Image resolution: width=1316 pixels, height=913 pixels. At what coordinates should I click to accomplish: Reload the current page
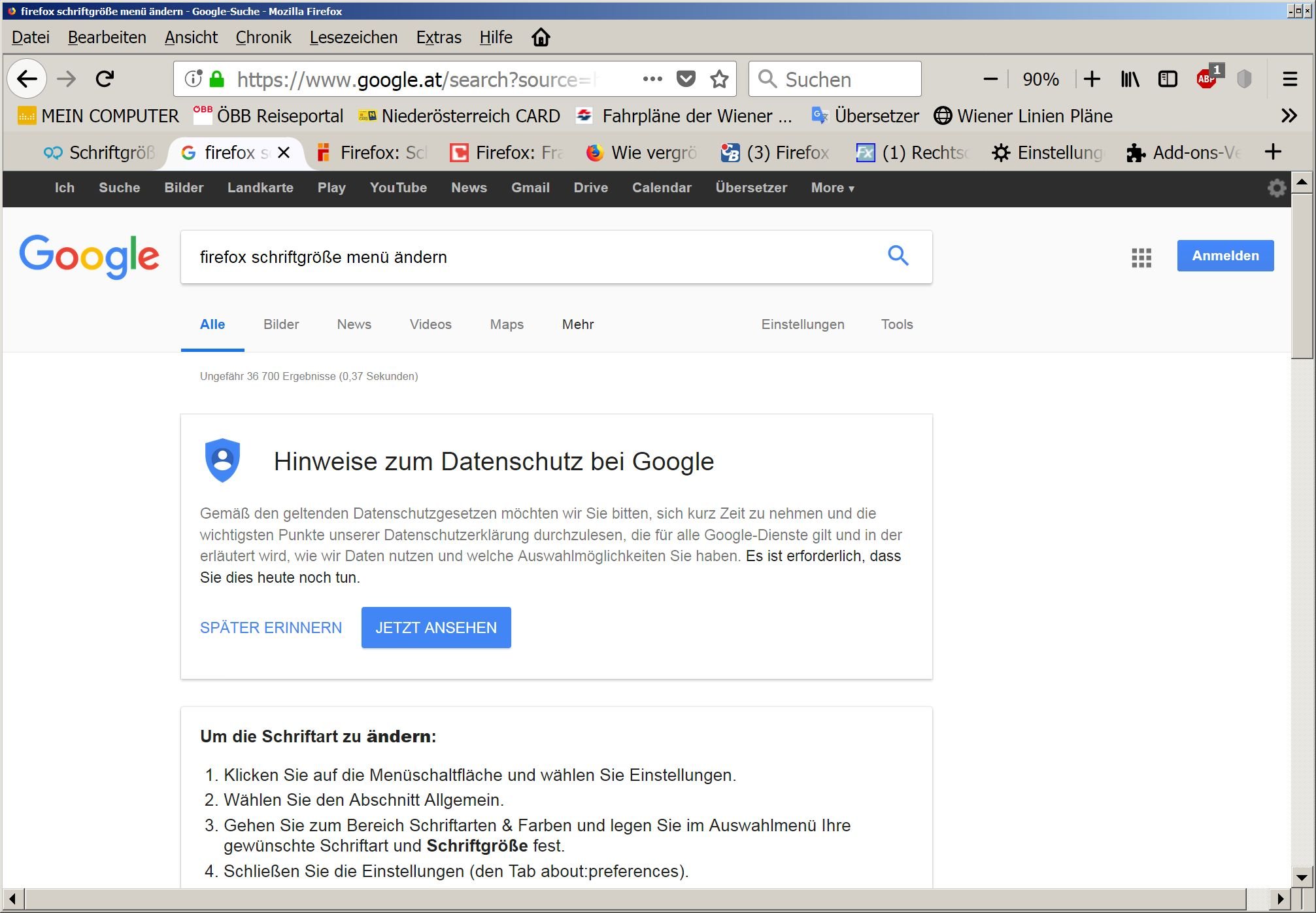[x=105, y=79]
